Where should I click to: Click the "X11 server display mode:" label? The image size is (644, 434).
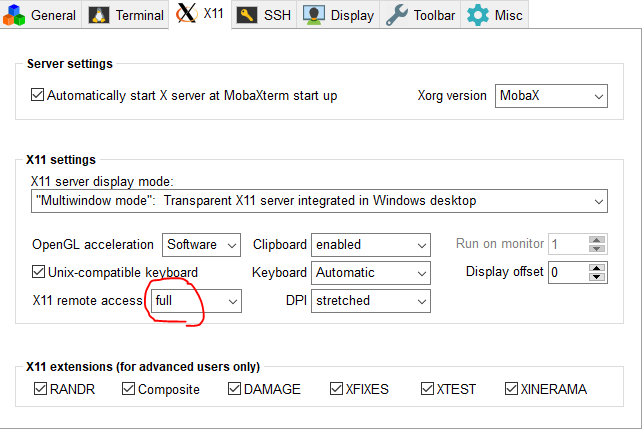coord(102,181)
